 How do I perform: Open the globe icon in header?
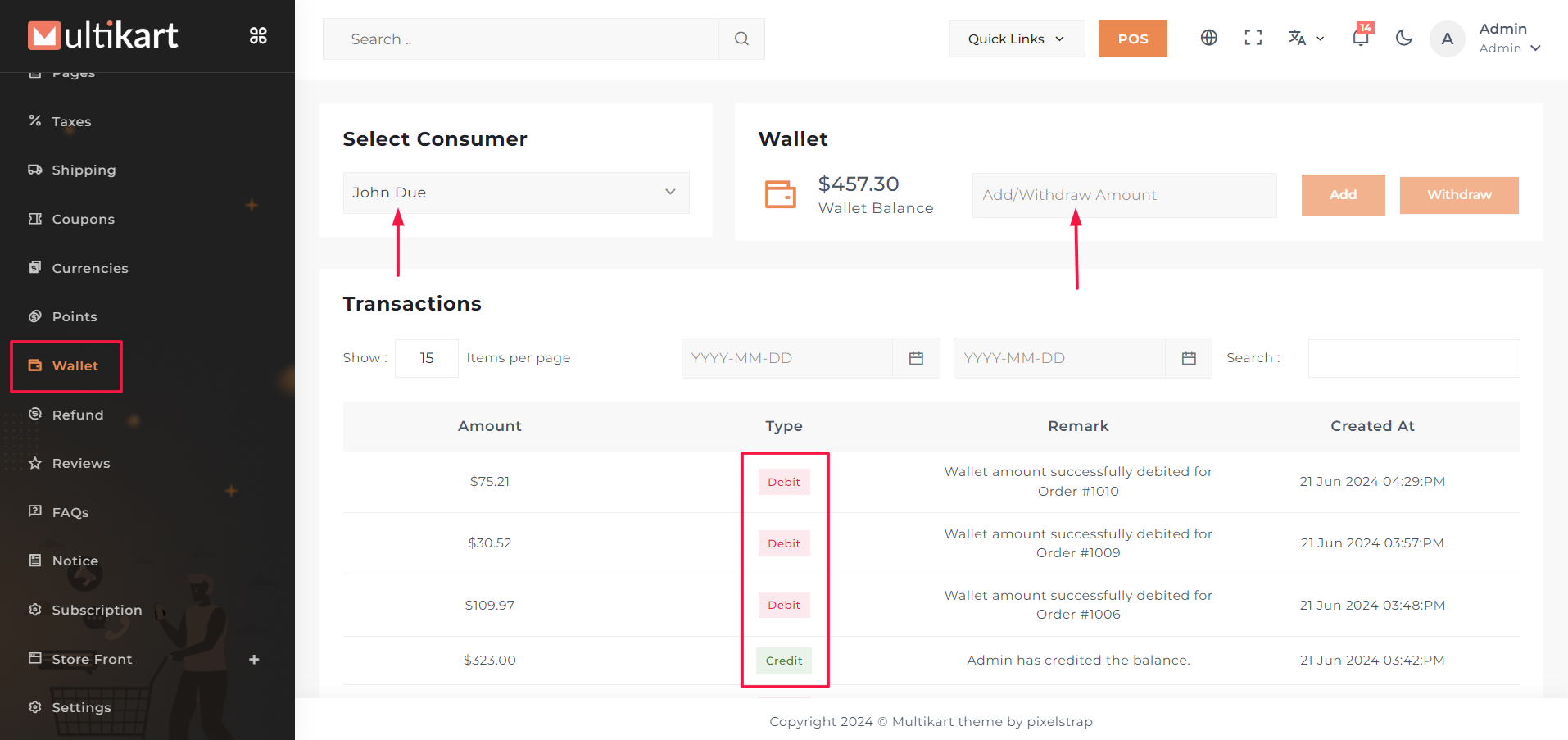[1208, 38]
